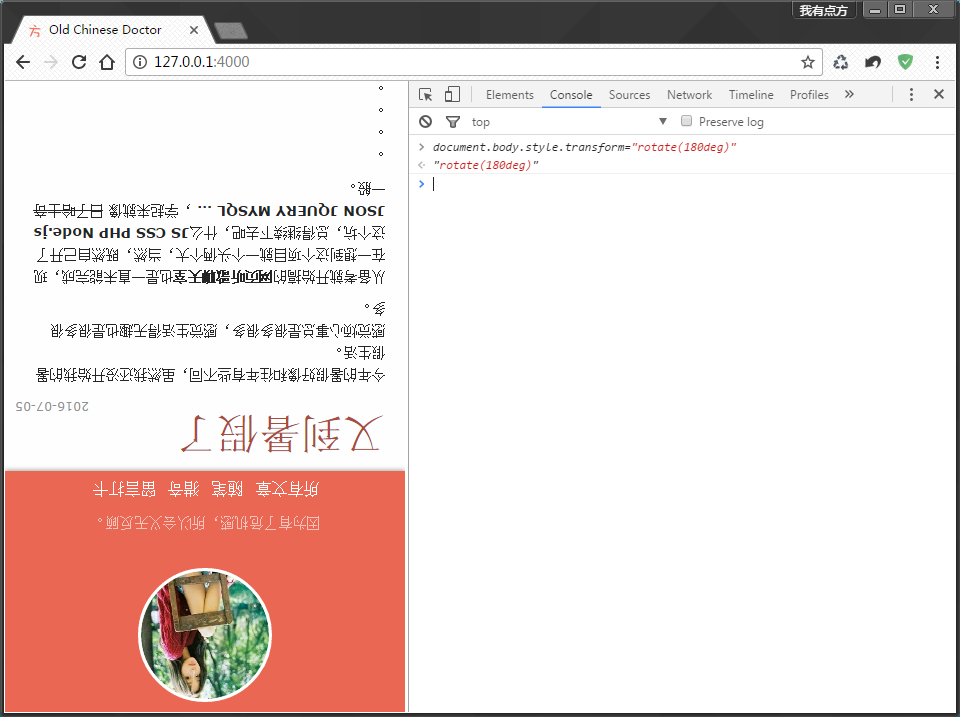Open the Sources panel tab
This screenshot has height=717, width=960.
[x=629, y=95]
